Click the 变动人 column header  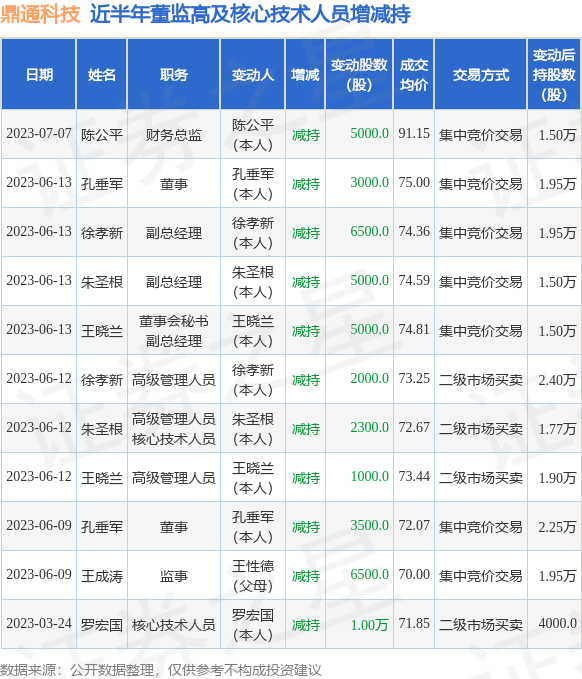point(252,74)
